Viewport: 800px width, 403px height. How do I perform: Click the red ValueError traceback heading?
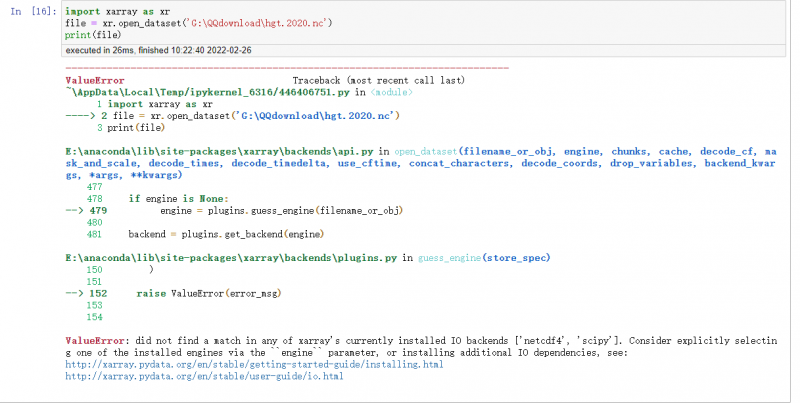[x=89, y=79]
